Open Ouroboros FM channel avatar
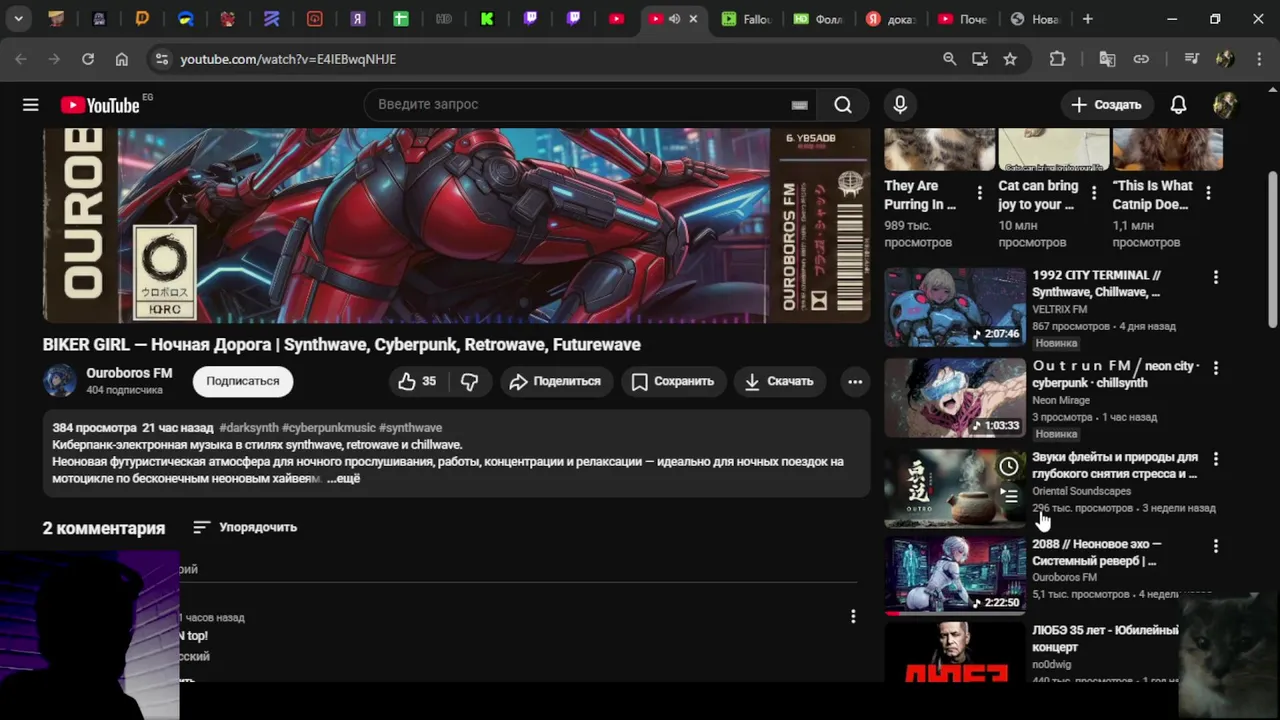 click(59, 381)
